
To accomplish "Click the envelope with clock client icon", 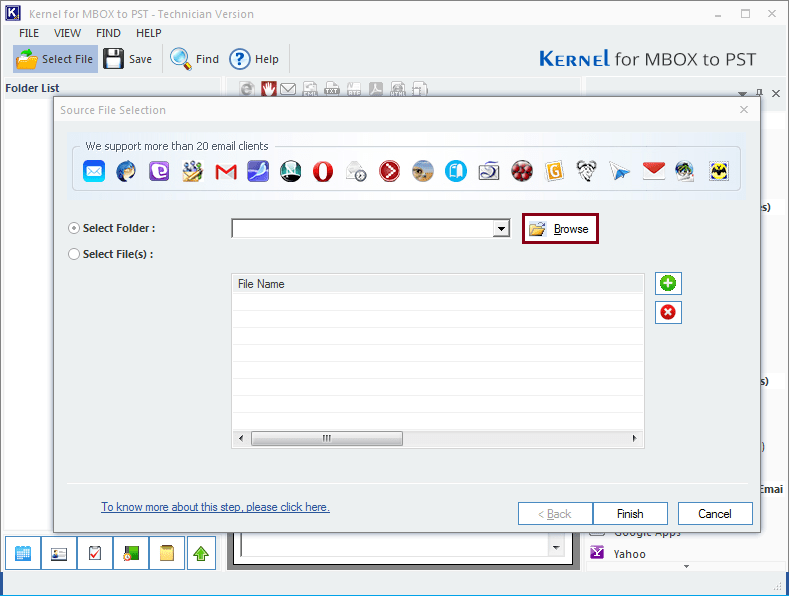I will click(x=356, y=172).
